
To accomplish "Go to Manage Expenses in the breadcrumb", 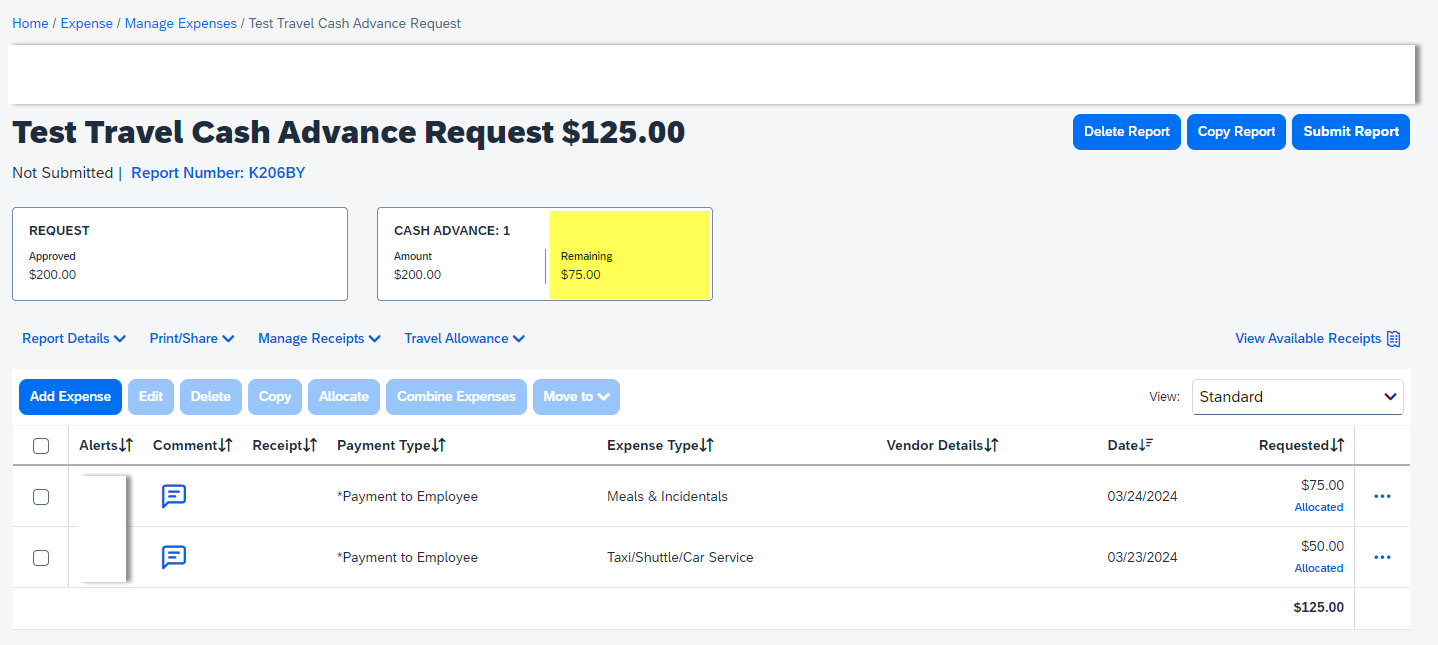I will click(x=181, y=23).
